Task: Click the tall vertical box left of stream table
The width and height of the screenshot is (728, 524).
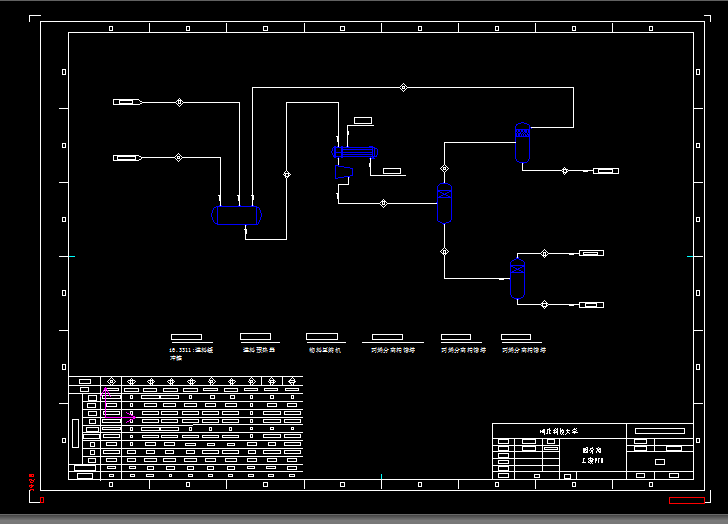Action: (76, 433)
